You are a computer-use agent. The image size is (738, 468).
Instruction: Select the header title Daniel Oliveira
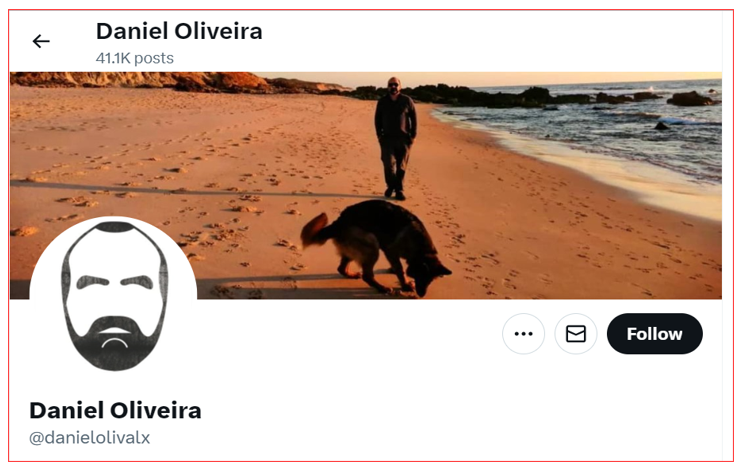(179, 32)
